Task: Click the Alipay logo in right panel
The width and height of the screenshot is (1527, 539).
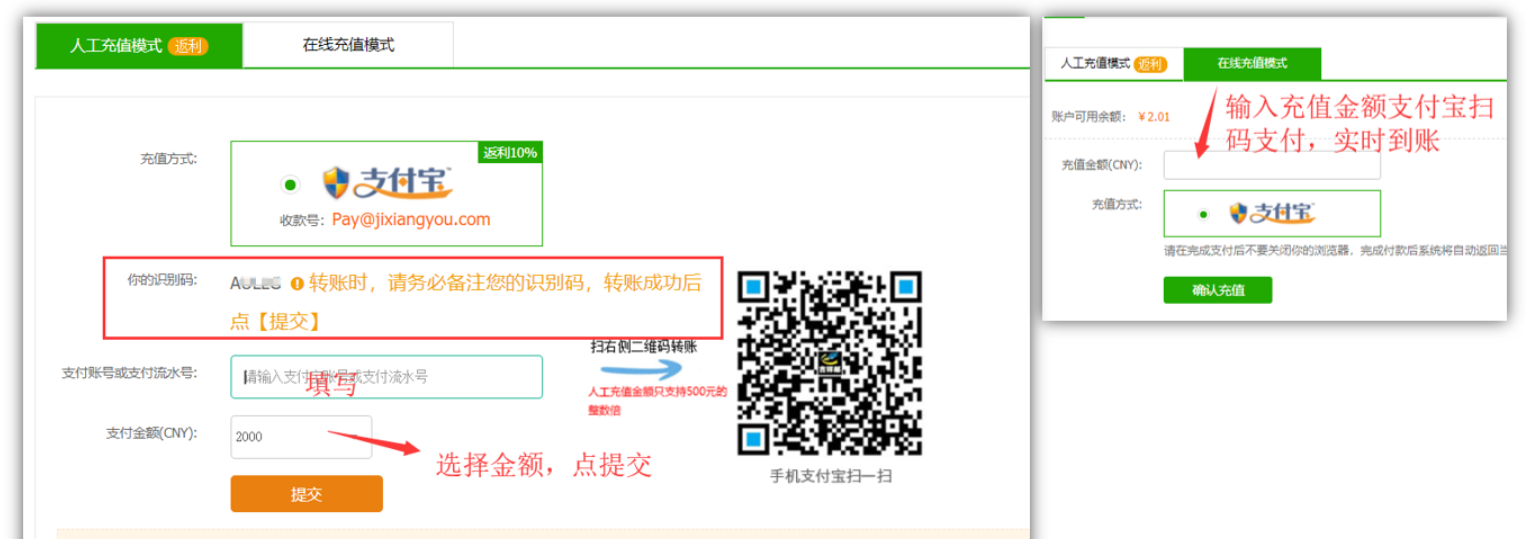Action: 1272,213
